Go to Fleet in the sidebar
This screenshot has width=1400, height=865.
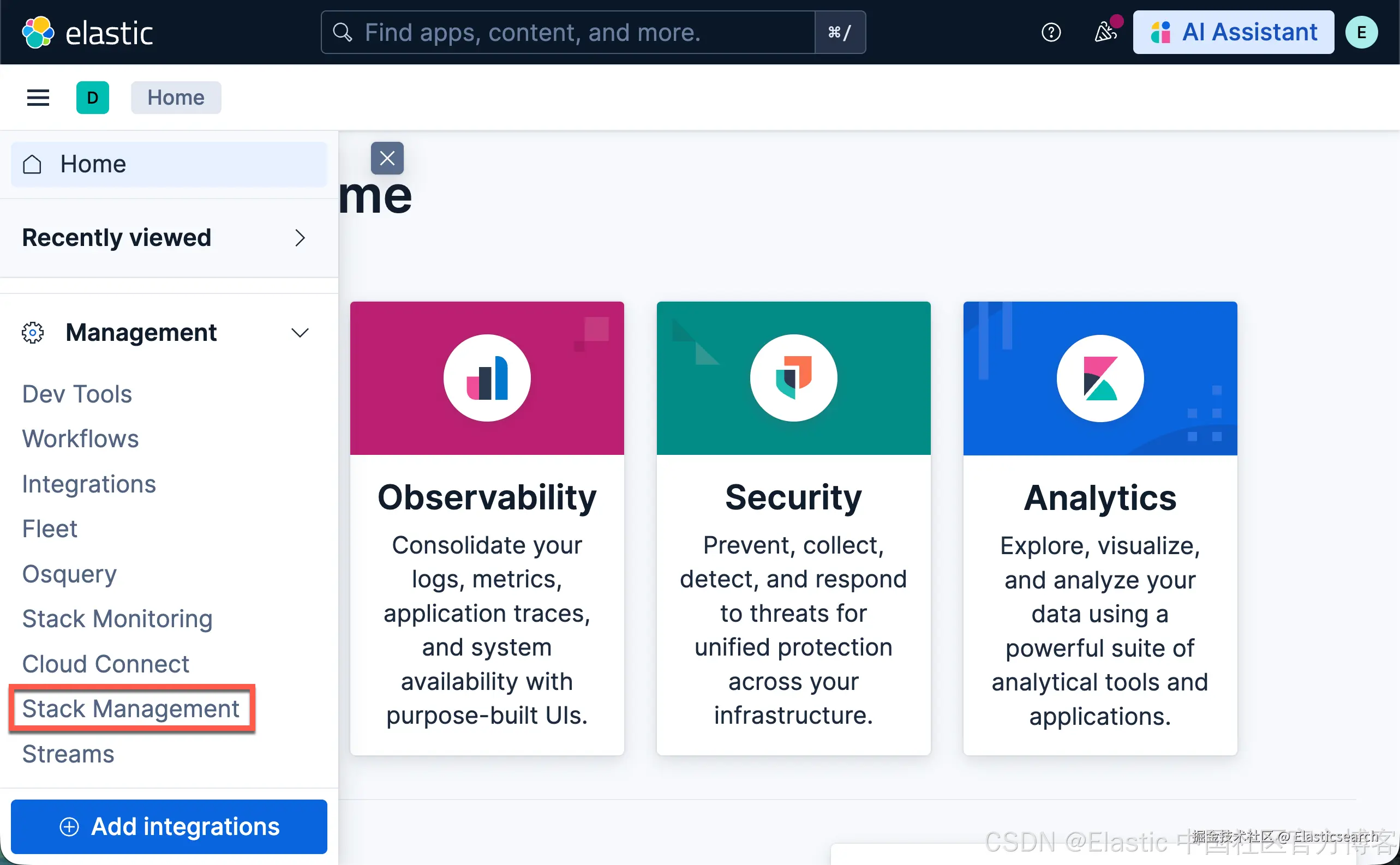(49, 528)
